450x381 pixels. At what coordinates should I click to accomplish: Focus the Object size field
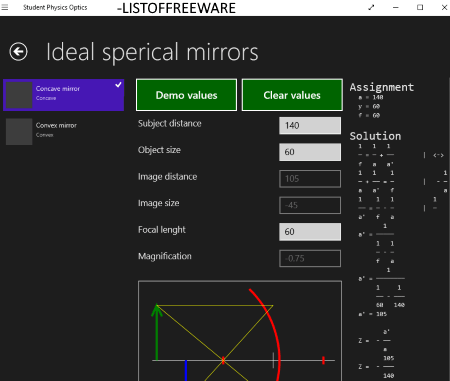[x=310, y=152]
